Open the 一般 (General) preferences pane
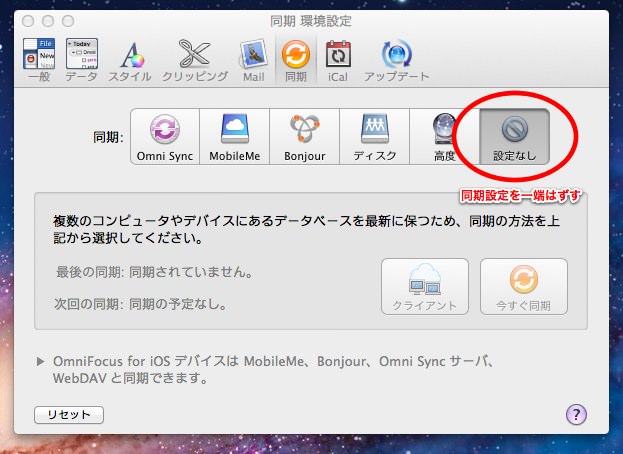The image size is (623, 454). [x=39, y=60]
